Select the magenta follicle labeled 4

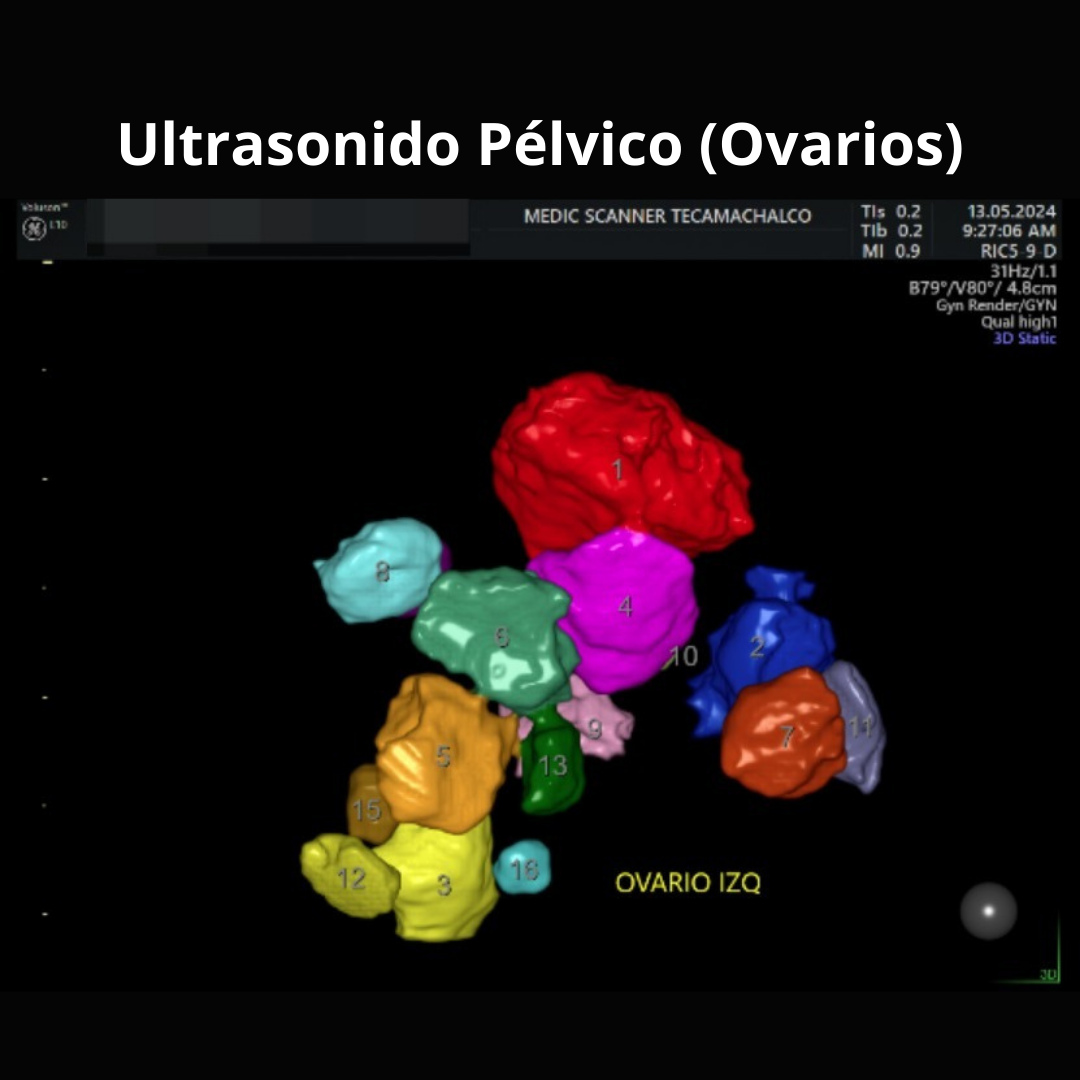click(x=626, y=608)
